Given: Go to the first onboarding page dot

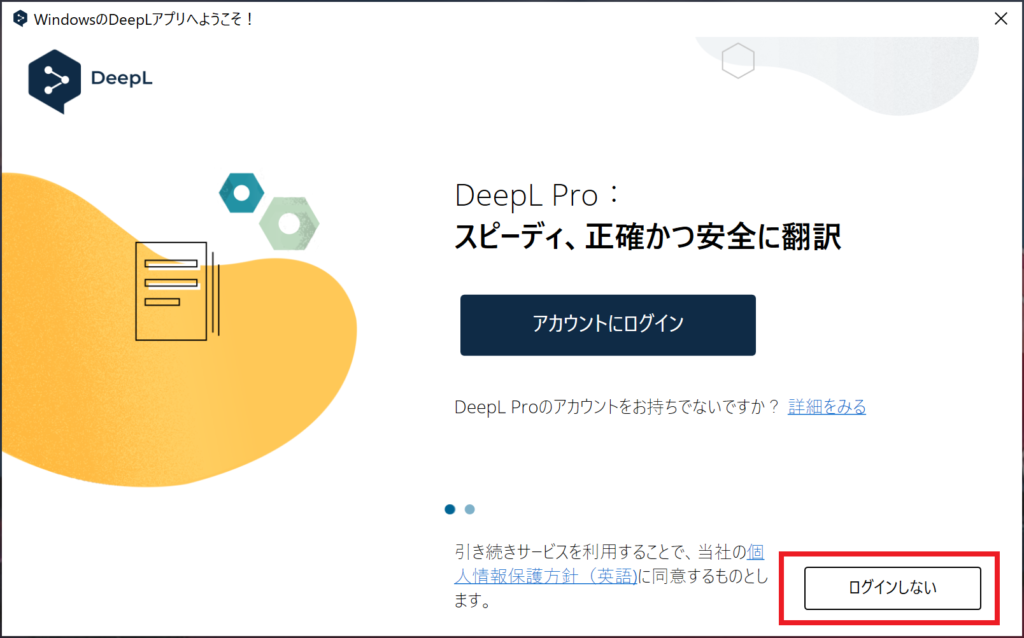Looking at the screenshot, I should point(450,509).
